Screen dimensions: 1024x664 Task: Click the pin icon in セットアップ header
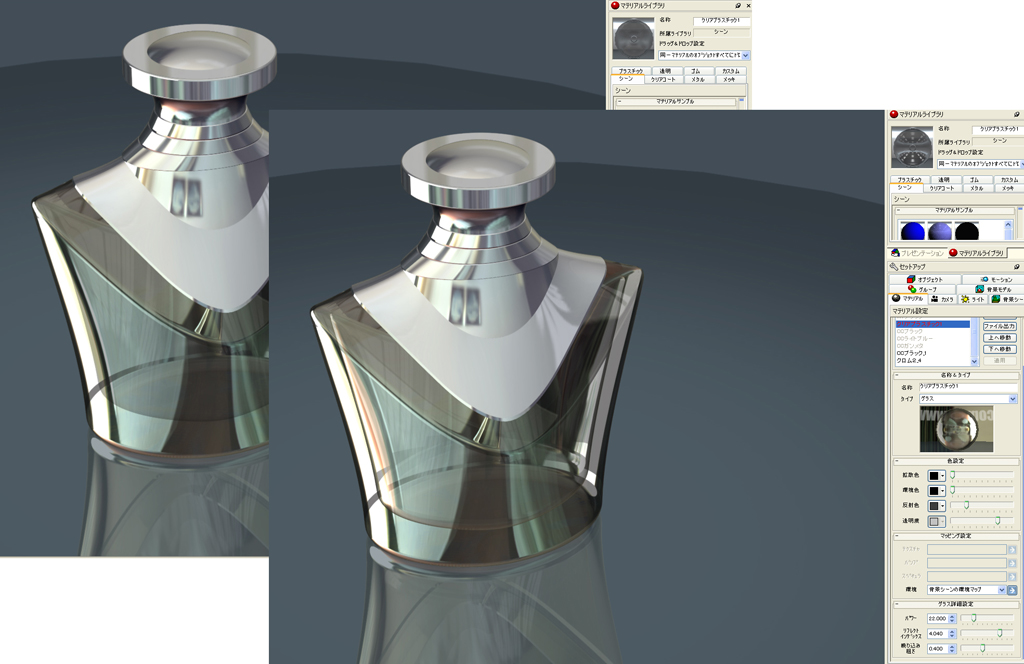[x=1016, y=267]
